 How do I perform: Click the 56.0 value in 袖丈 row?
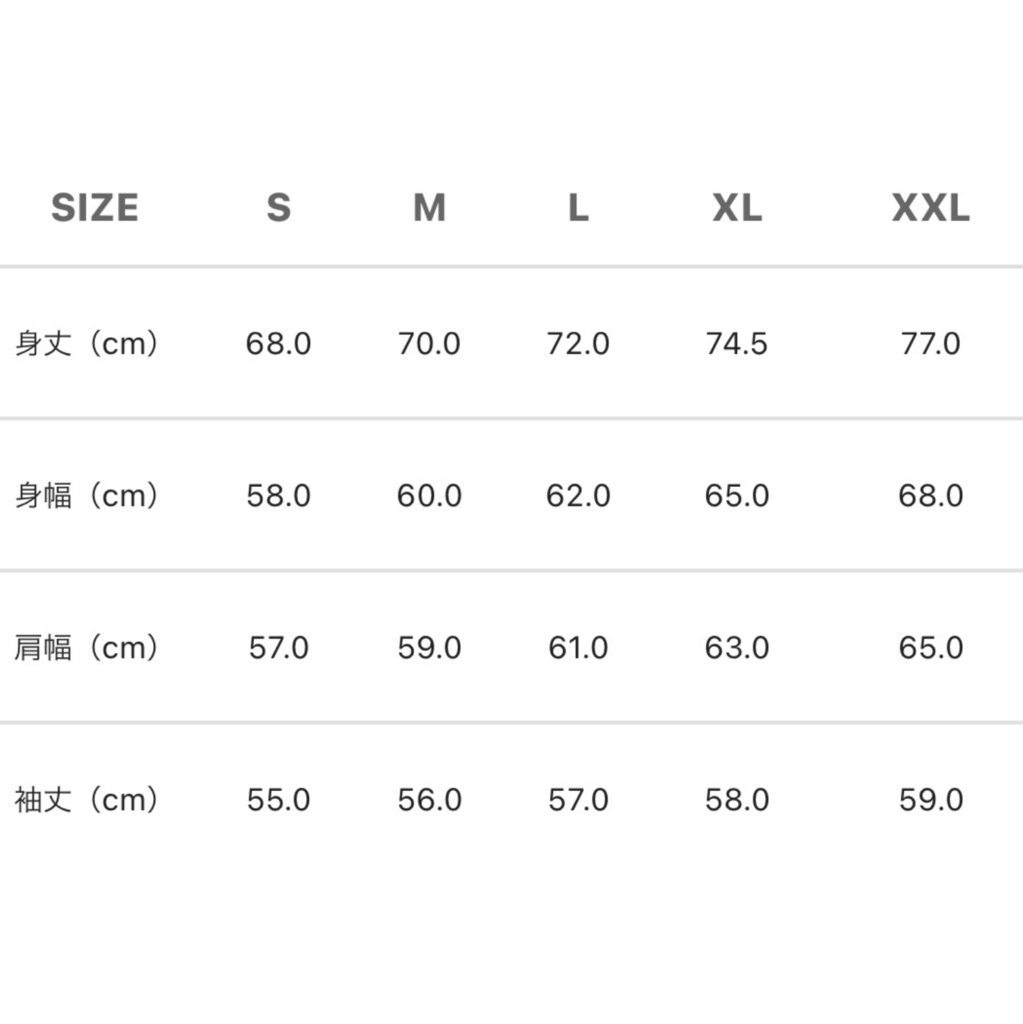point(429,800)
